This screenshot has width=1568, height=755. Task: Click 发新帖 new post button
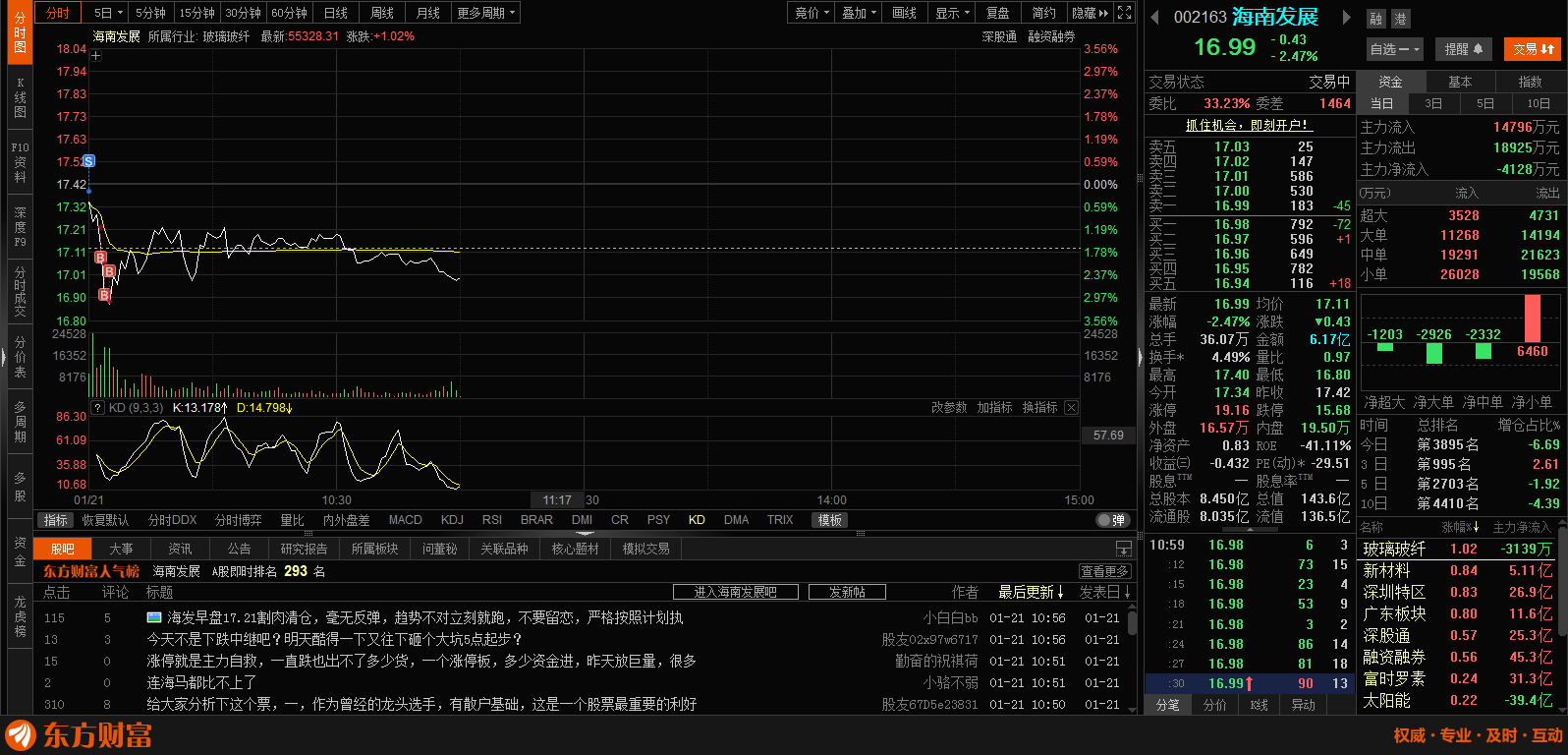click(847, 592)
